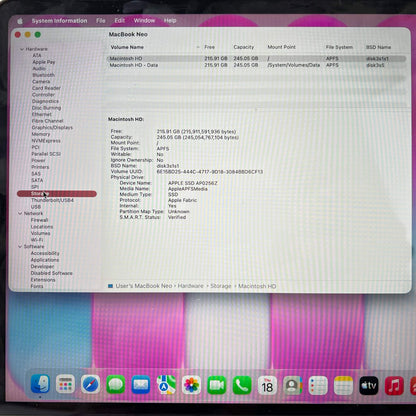Select Bluetooth in the sidebar
Screen dimensions: 416x416
point(43,75)
